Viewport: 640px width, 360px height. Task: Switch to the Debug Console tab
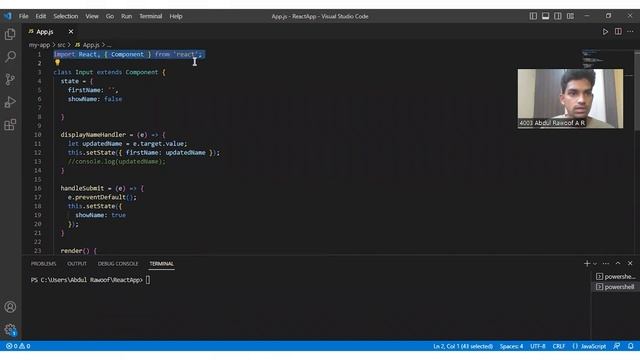point(118,264)
